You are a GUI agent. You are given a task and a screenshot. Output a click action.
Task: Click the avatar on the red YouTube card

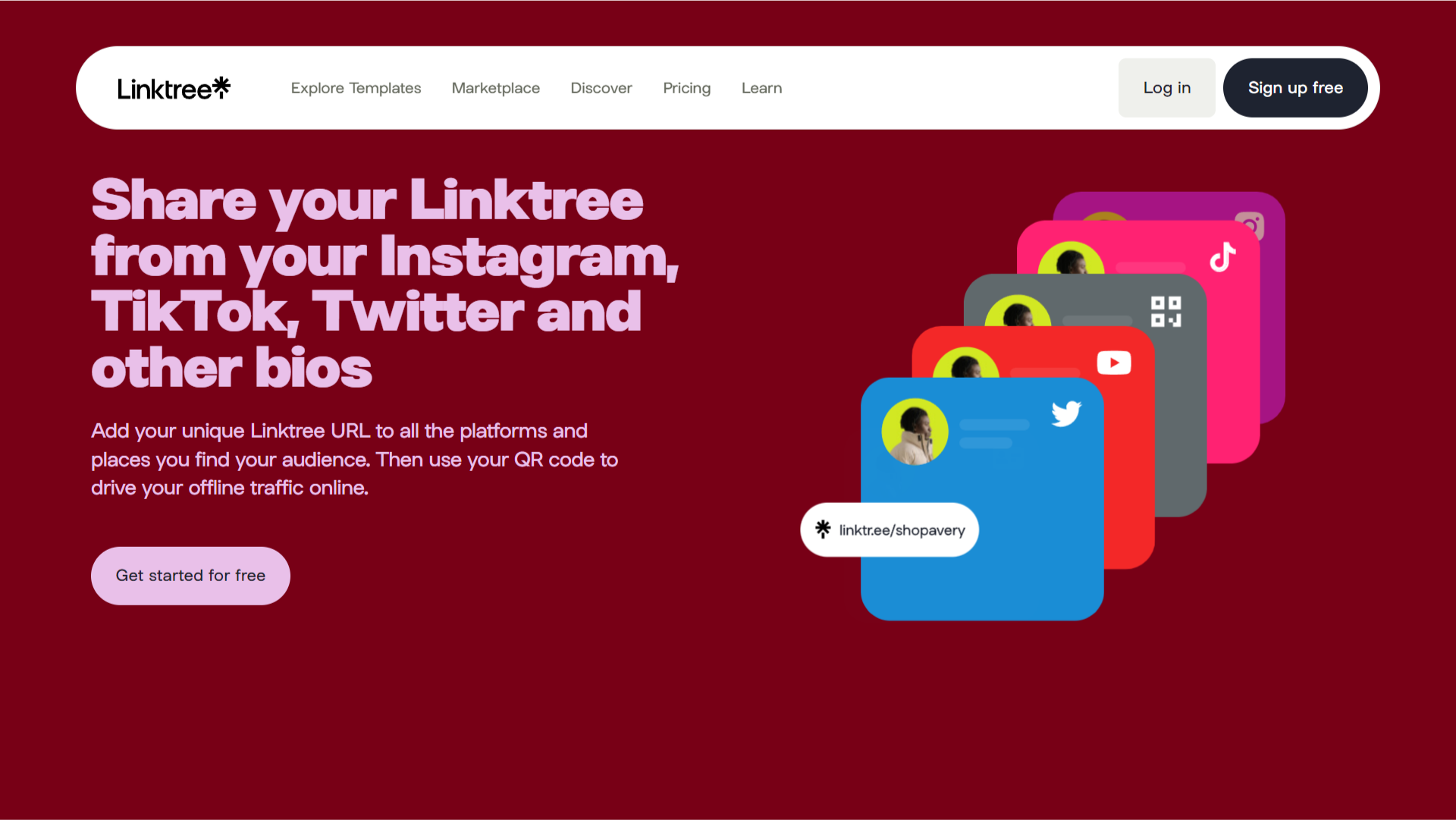pos(965,363)
